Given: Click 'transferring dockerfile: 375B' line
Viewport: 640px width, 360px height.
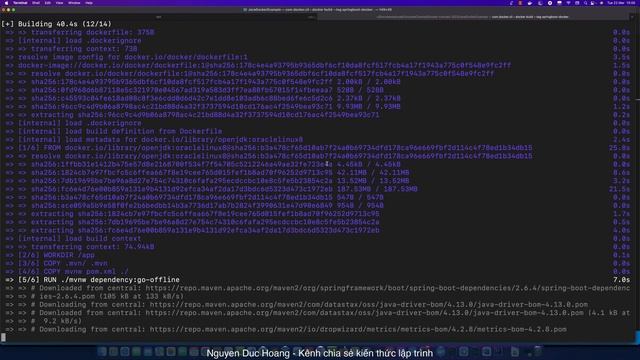Looking at the screenshot, I should coord(93,32).
